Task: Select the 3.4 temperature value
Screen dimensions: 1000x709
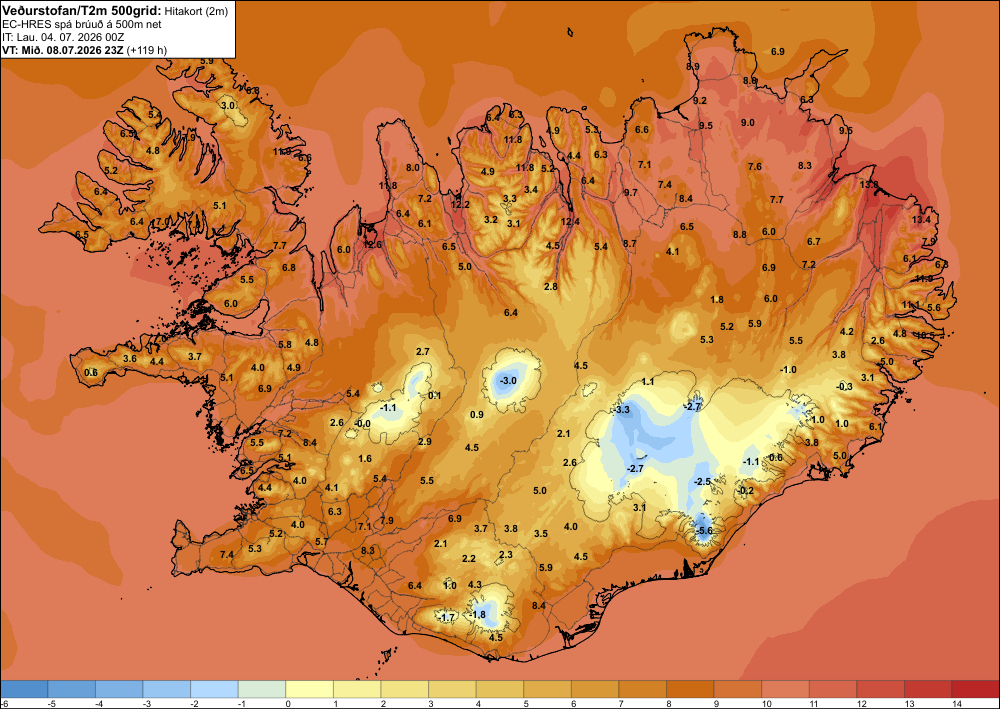Action: tap(531, 190)
